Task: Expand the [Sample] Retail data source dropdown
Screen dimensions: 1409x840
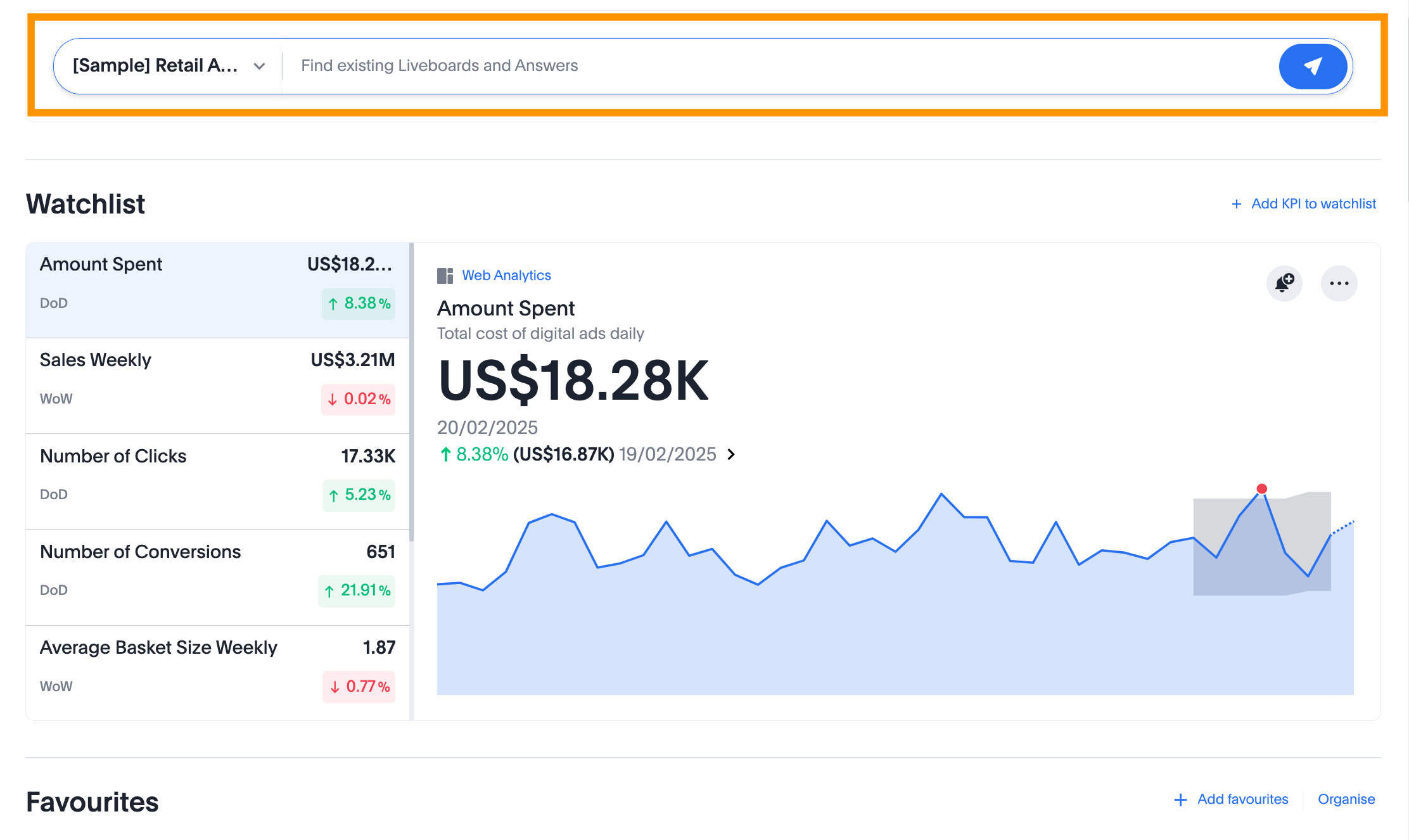Action: [x=259, y=66]
